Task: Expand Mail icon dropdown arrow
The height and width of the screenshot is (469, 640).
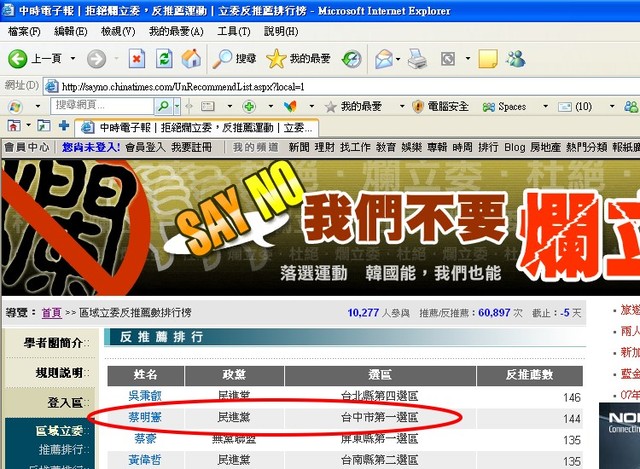Action: (398, 59)
